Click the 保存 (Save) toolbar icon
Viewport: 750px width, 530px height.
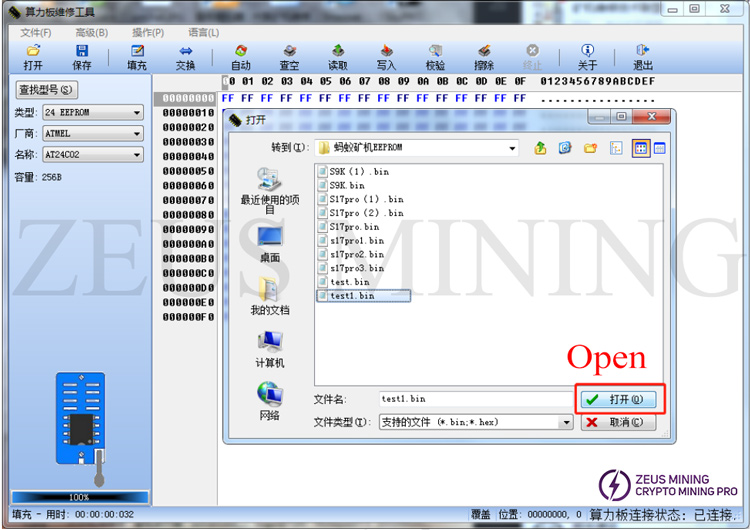click(x=82, y=57)
